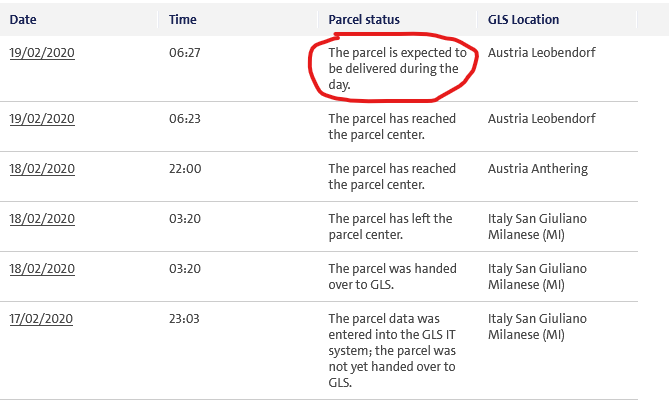669x410 pixels.
Task: Open the 17/02/2020 date link
Action: (x=42, y=318)
